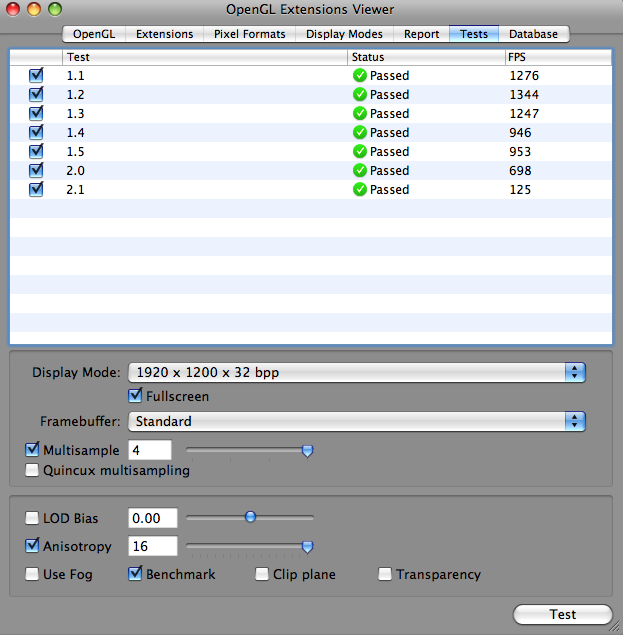Select the test row labeled 1.2
Viewport: 623px width, 635px height.
(x=311, y=94)
